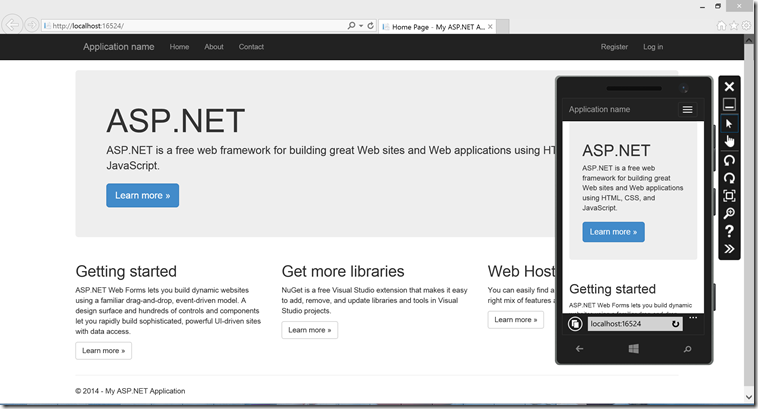Expand address bar autocomplete dropdown arrow

[361, 26]
